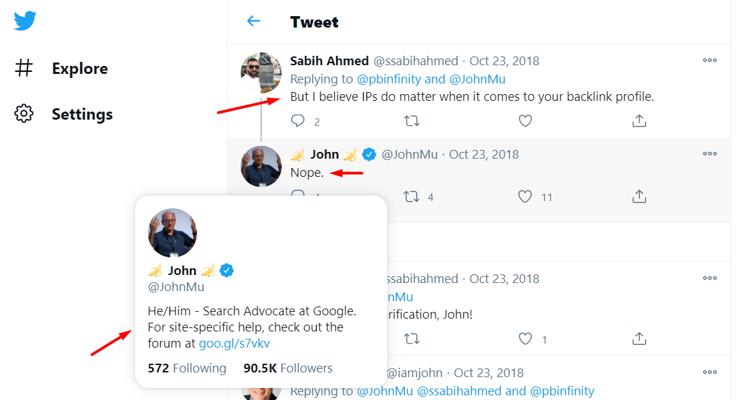The image size is (755, 400).
Task: Open more options on Sabih's tweet
Action: tap(709, 61)
